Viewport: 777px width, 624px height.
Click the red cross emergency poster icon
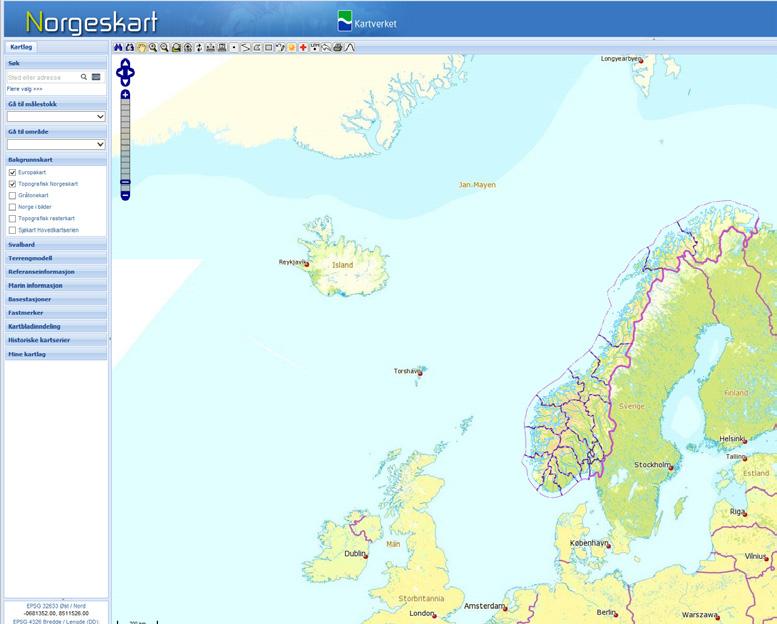tap(303, 48)
